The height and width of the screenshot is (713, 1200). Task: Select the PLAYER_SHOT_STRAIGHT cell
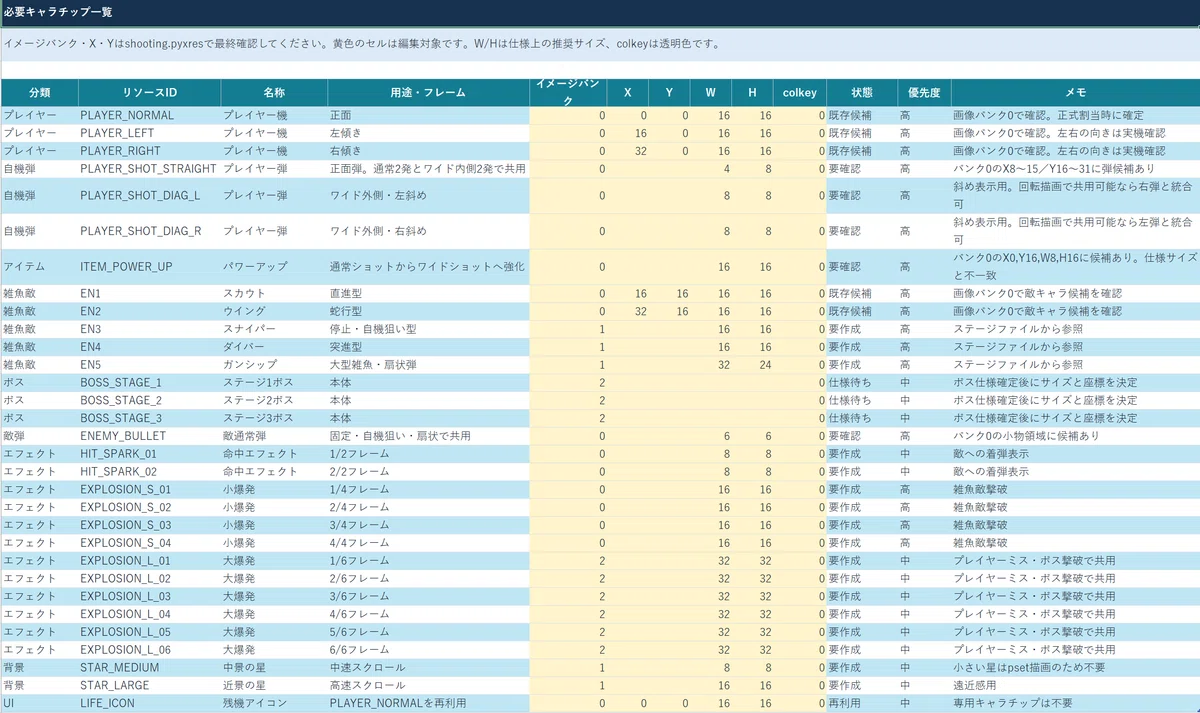[x=149, y=168]
